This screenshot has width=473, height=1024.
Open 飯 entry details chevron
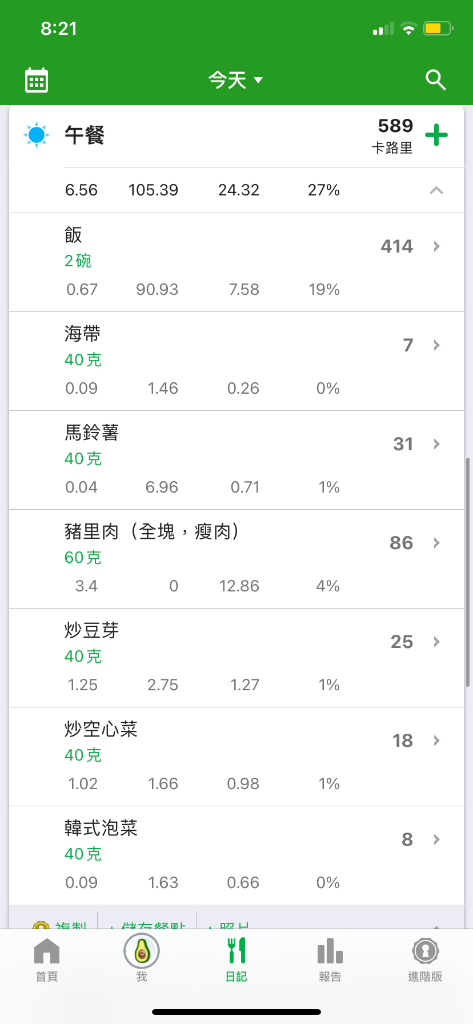[x=437, y=246]
